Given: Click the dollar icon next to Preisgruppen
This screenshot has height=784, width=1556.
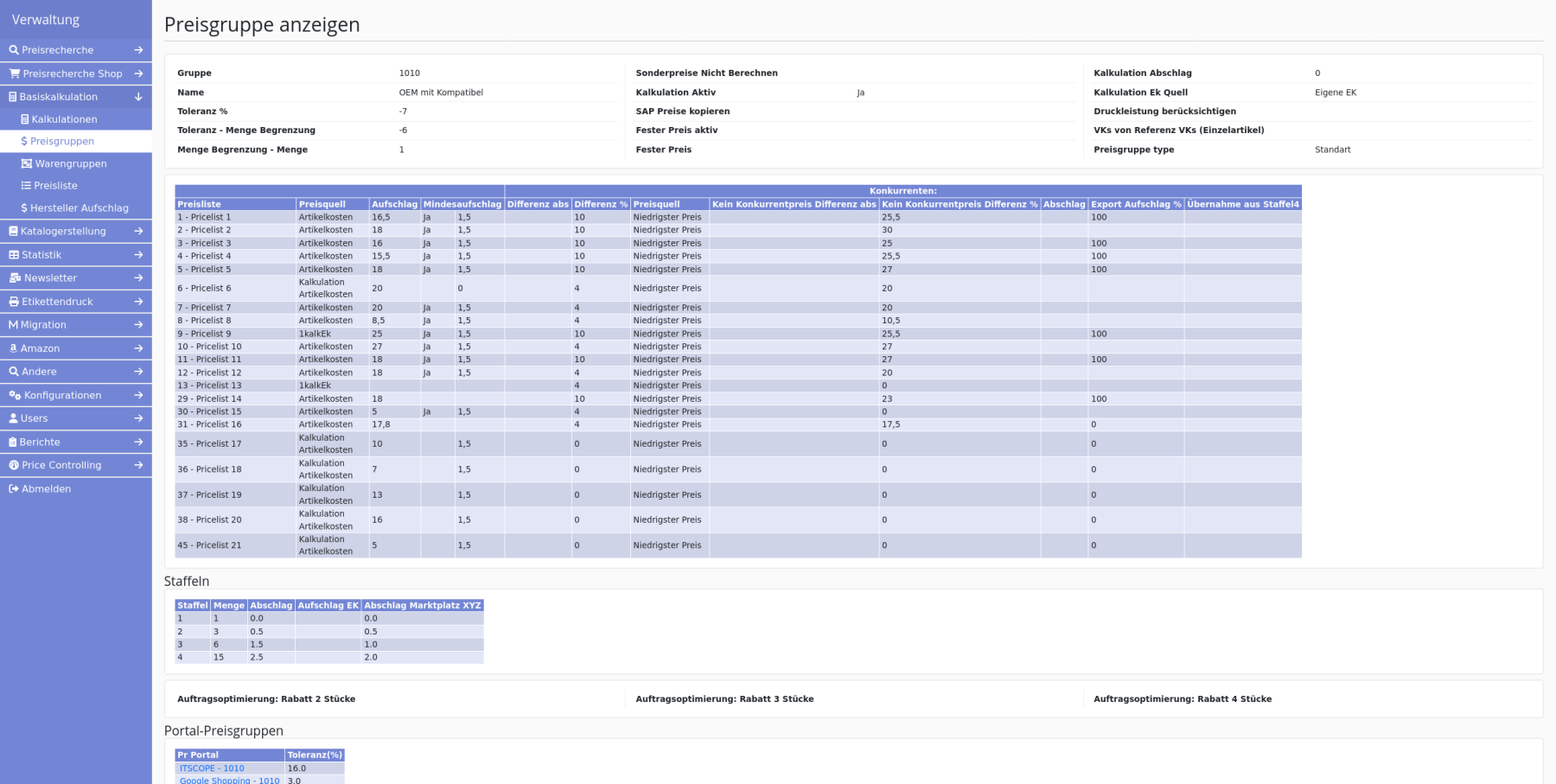Looking at the screenshot, I should (x=24, y=141).
